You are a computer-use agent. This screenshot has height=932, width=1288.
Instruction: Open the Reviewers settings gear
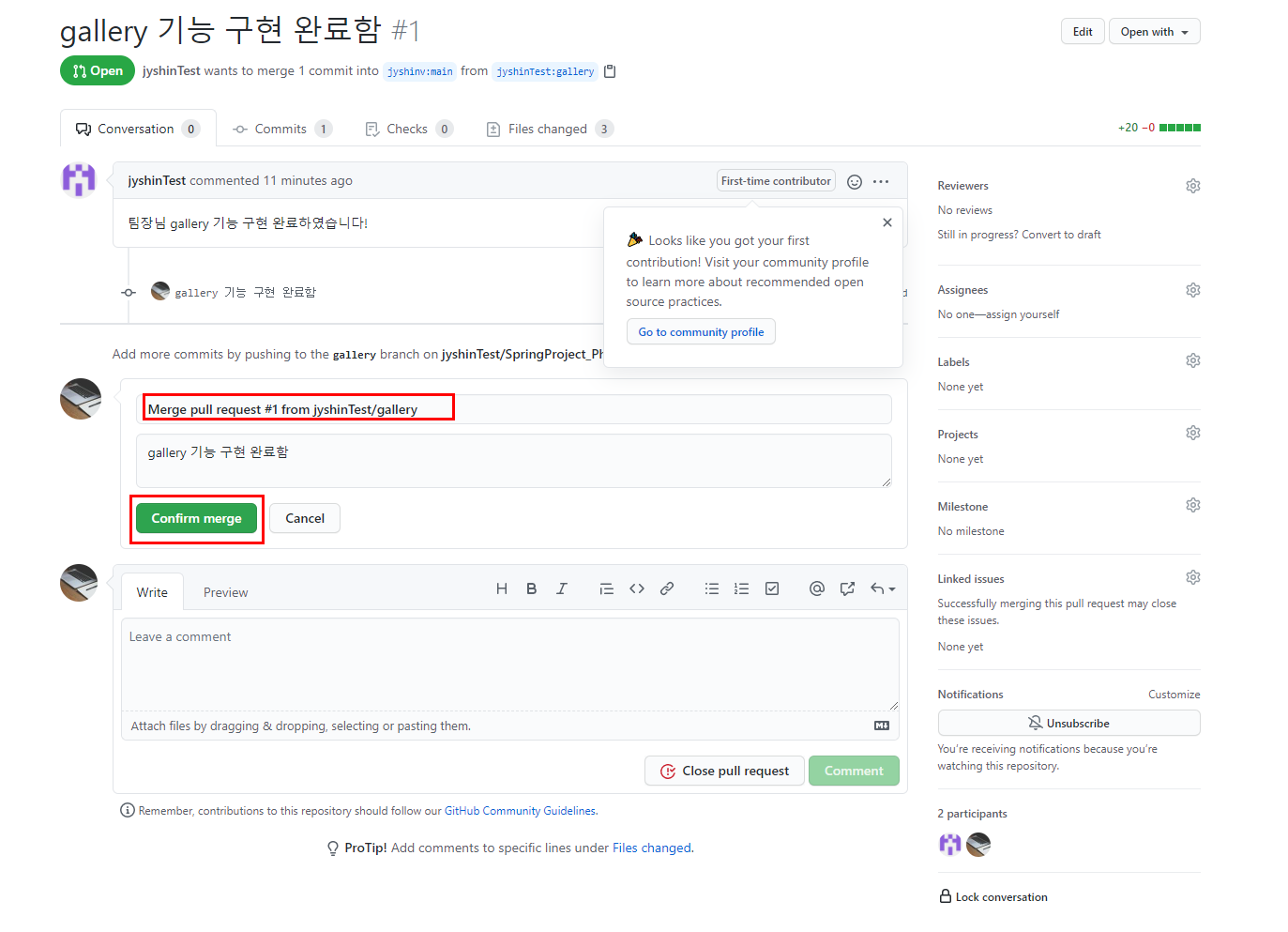[x=1193, y=186]
